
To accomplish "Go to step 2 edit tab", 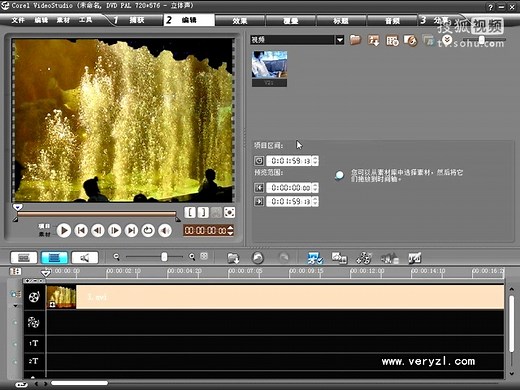I will pyautogui.click(x=189, y=20).
